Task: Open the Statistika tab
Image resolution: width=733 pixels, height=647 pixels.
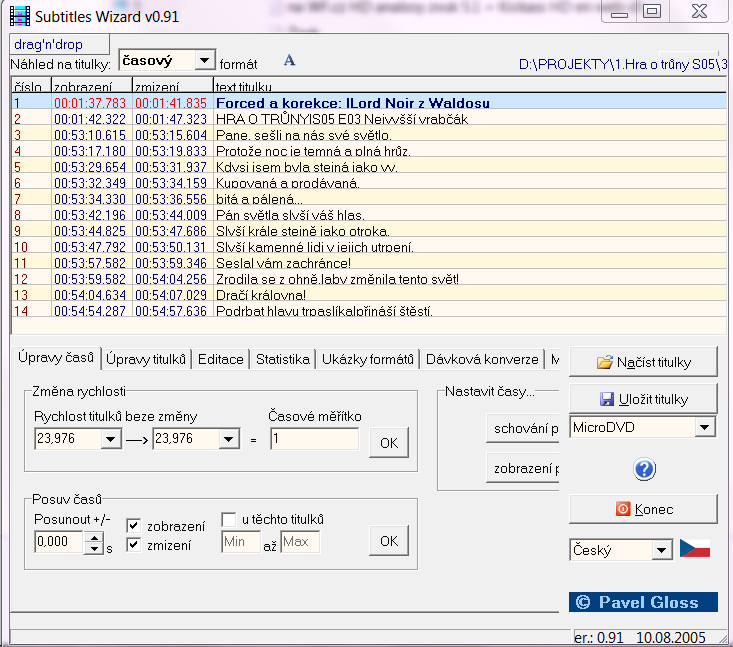Action: point(282,359)
